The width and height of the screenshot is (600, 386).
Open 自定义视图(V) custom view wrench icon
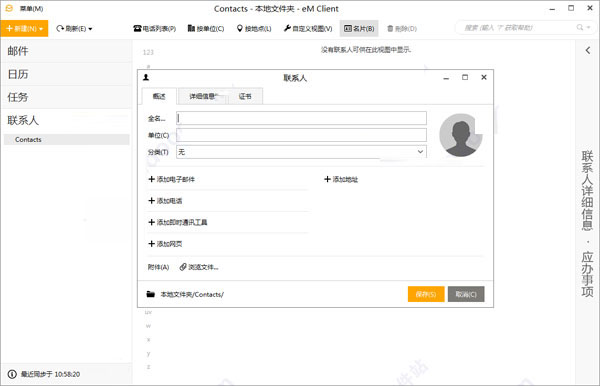287,28
